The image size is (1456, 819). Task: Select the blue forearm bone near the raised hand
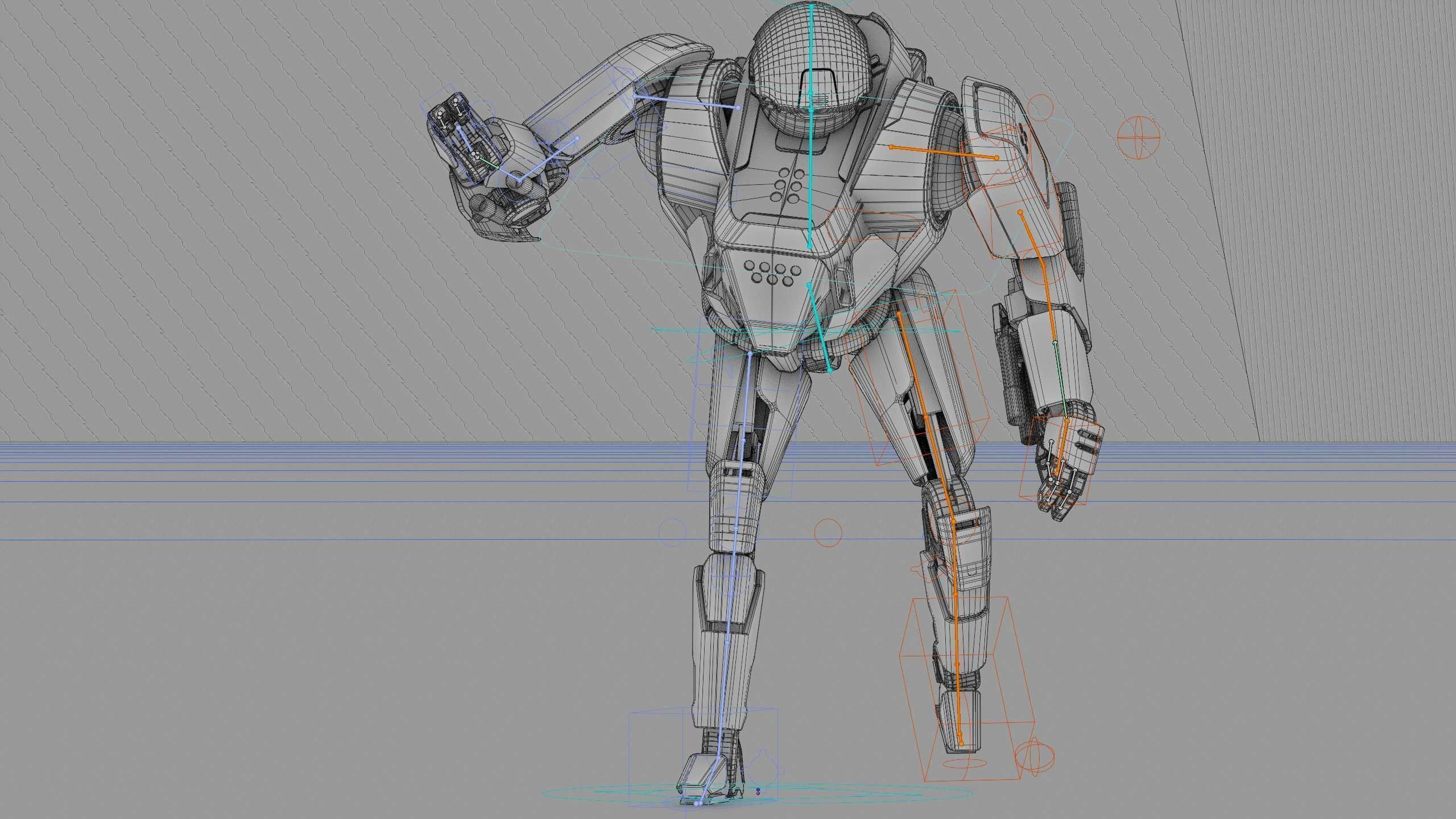pyautogui.click(x=549, y=159)
